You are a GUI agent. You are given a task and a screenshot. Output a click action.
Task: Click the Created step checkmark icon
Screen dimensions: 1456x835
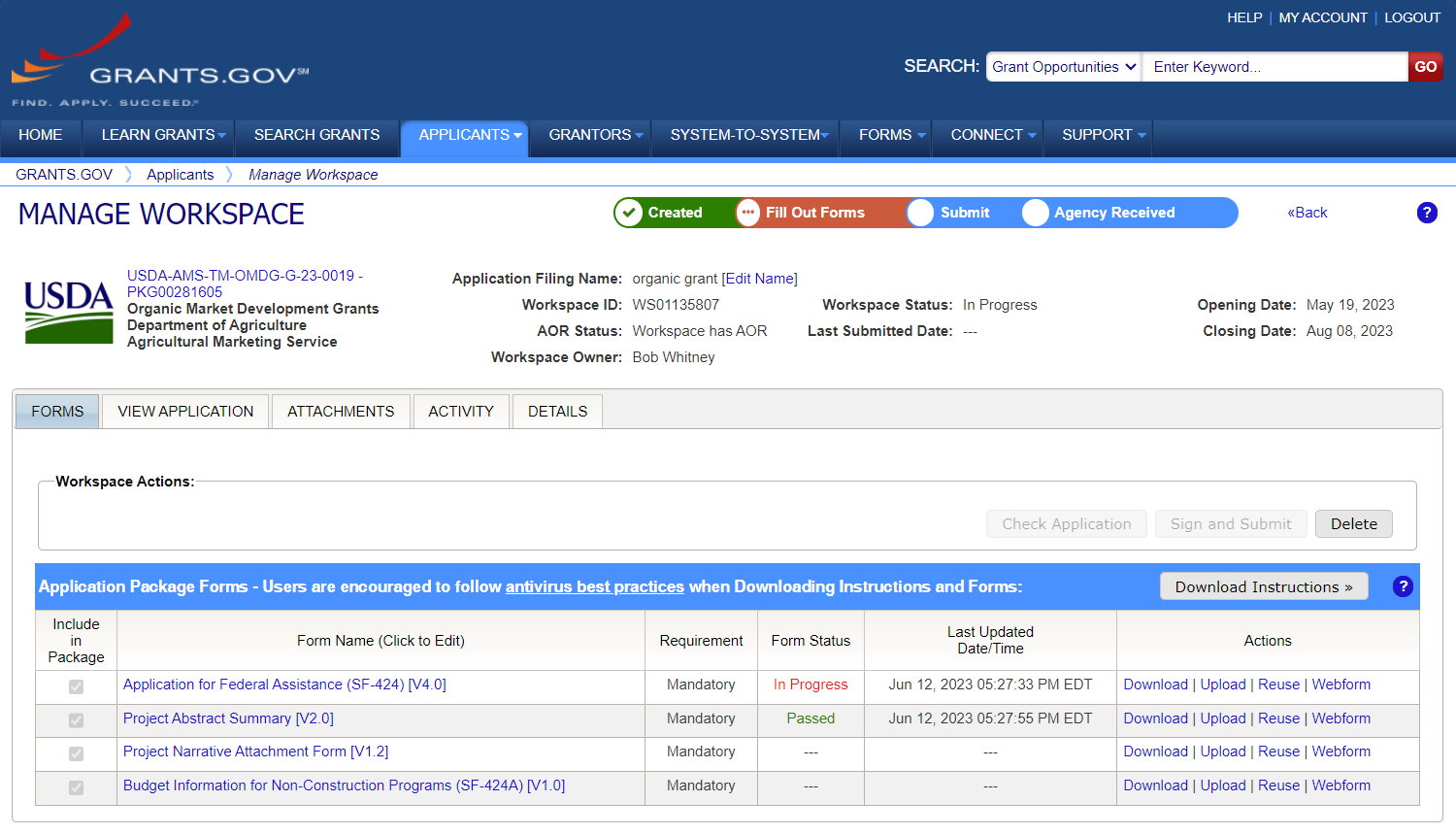point(629,213)
